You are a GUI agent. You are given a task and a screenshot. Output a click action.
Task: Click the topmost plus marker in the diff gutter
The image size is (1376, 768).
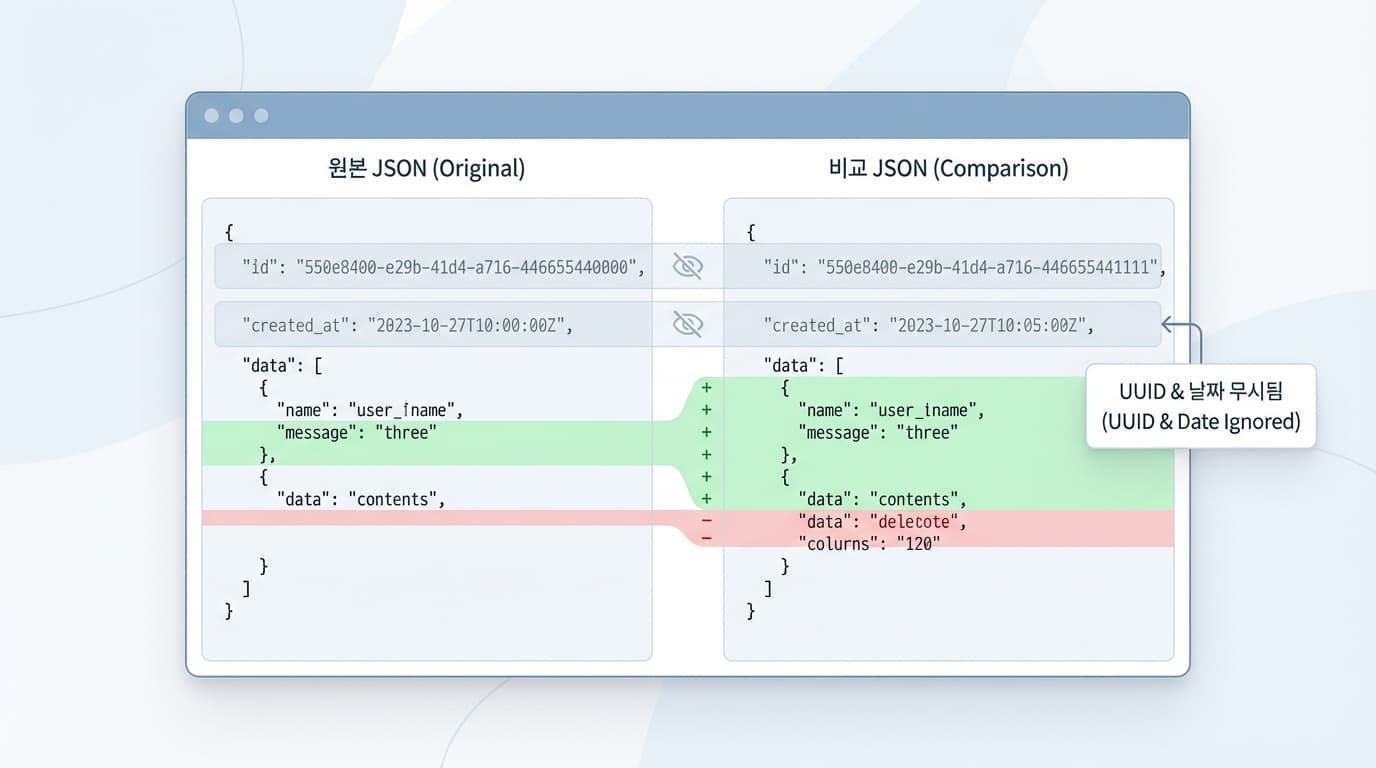pos(706,388)
